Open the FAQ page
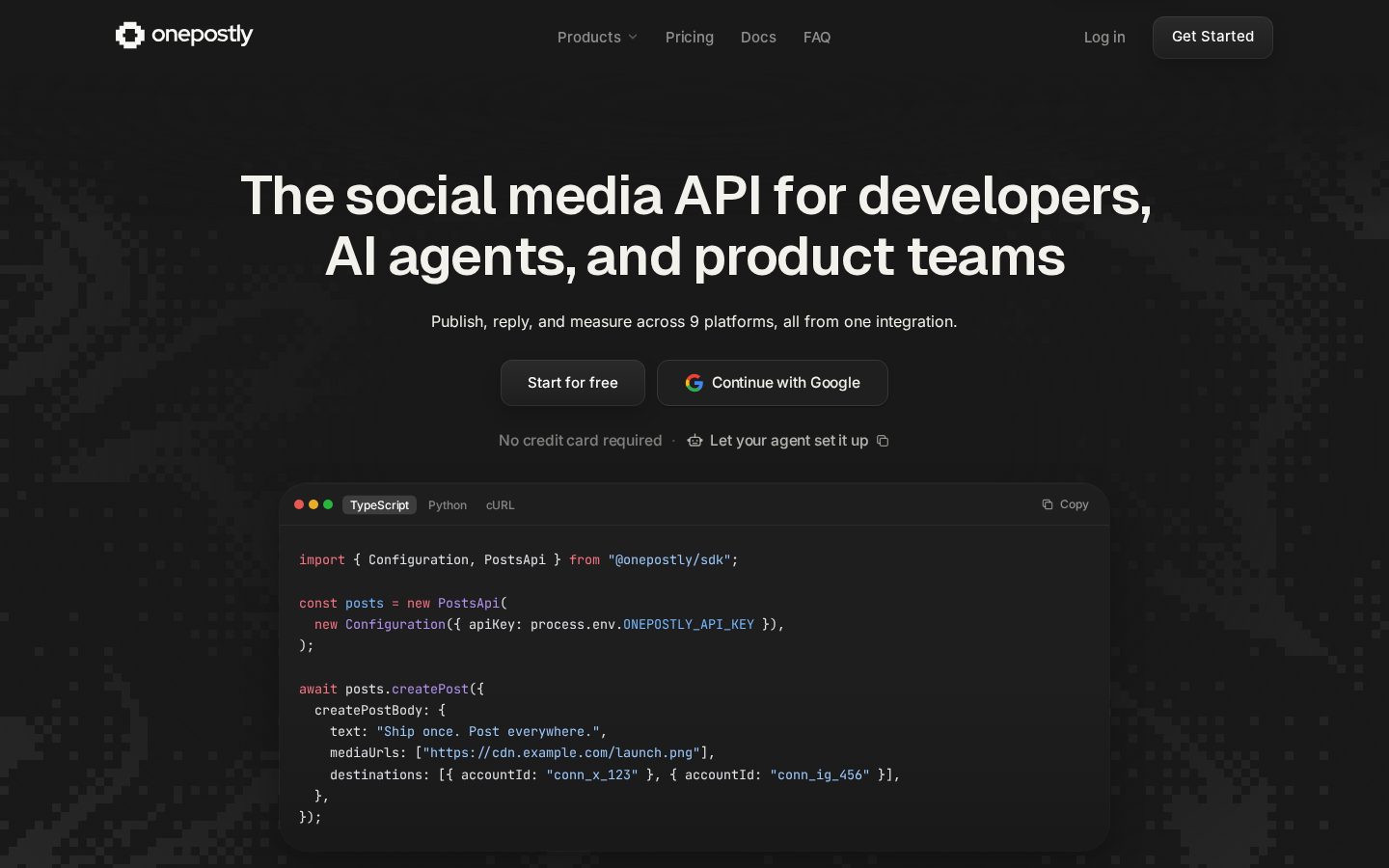Viewport: 1389px width, 868px height. (817, 37)
